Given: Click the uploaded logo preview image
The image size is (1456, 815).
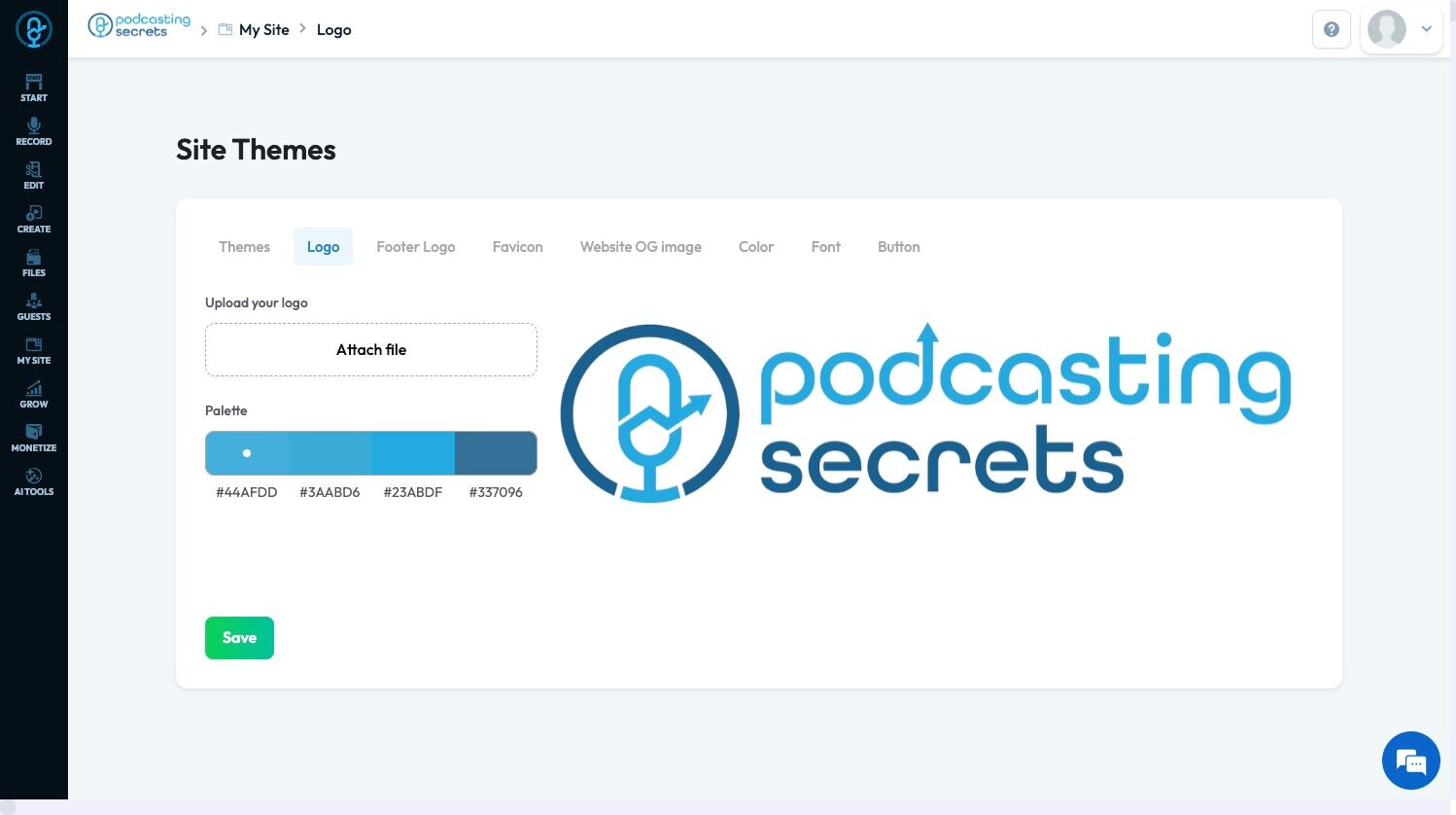Looking at the screenshot, I should [x=926, y=412].
